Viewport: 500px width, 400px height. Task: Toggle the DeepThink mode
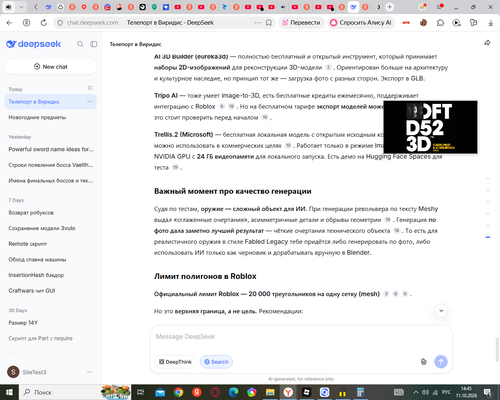coord(175,362)
